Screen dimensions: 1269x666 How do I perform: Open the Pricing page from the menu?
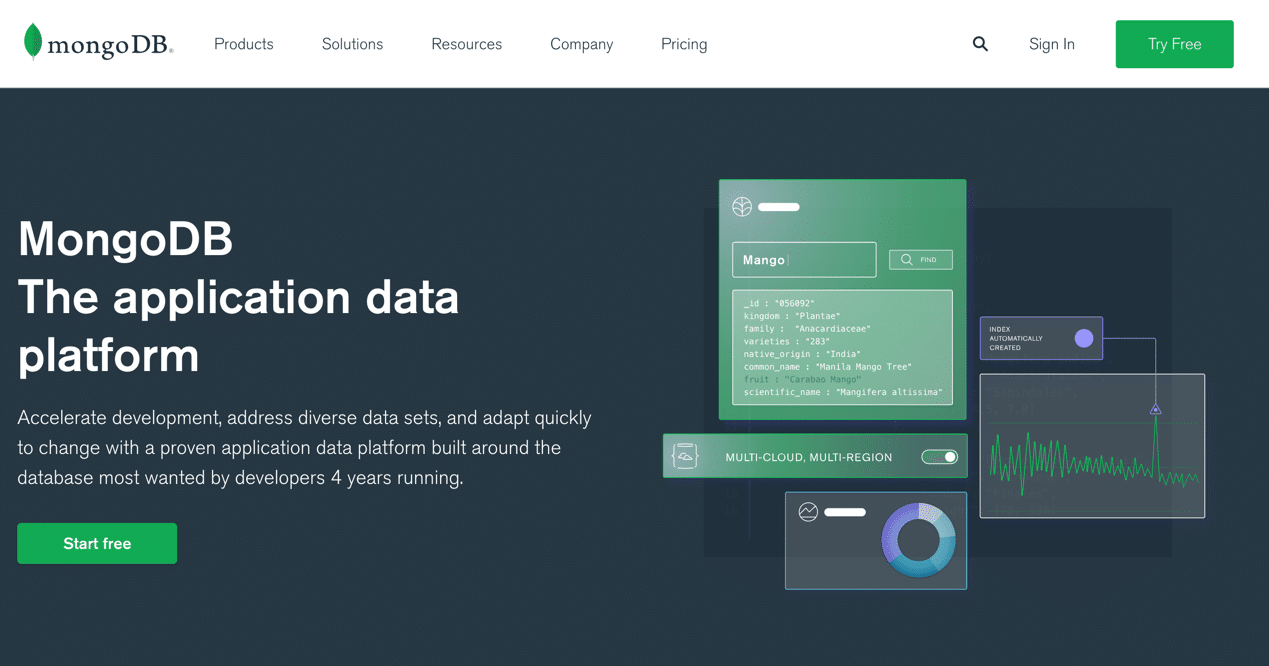683,44
